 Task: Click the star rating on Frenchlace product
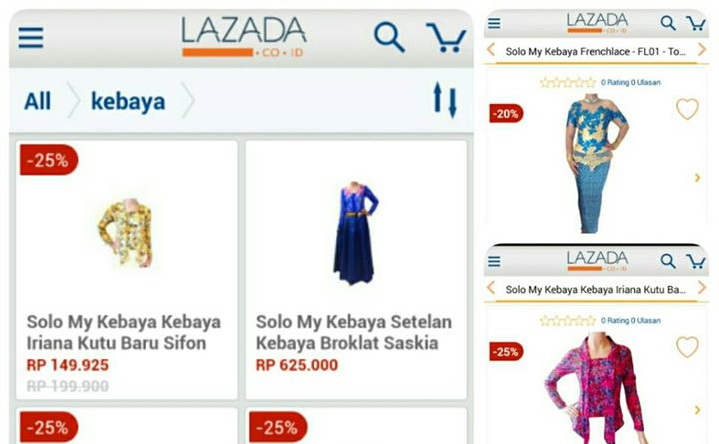click(x=568, y=83)
